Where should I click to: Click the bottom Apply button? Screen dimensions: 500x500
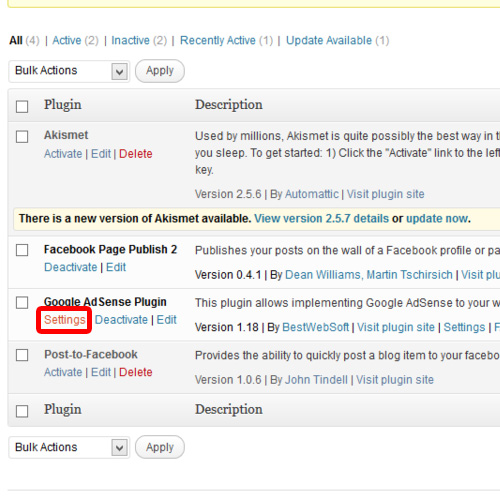coord(160,447)
